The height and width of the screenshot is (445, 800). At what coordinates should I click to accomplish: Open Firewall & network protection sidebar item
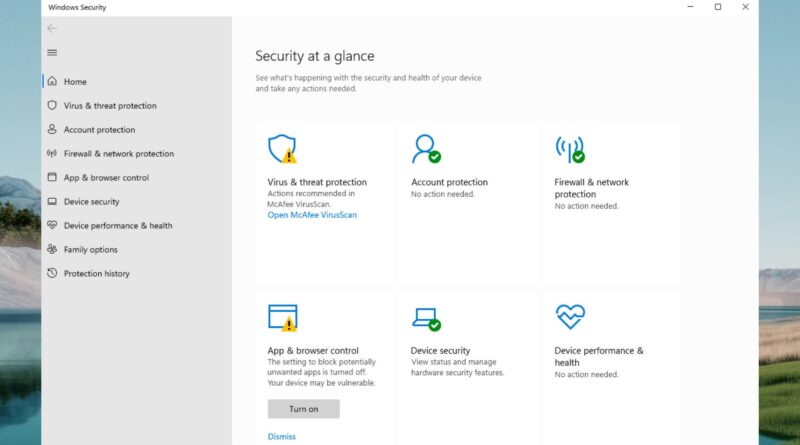pyautogui.click(x=118, y=154)
